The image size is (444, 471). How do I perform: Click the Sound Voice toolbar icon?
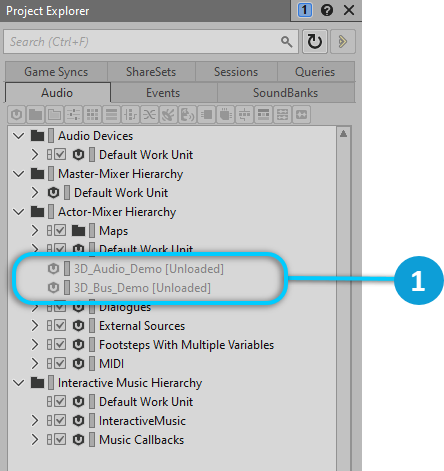[187, 115]
